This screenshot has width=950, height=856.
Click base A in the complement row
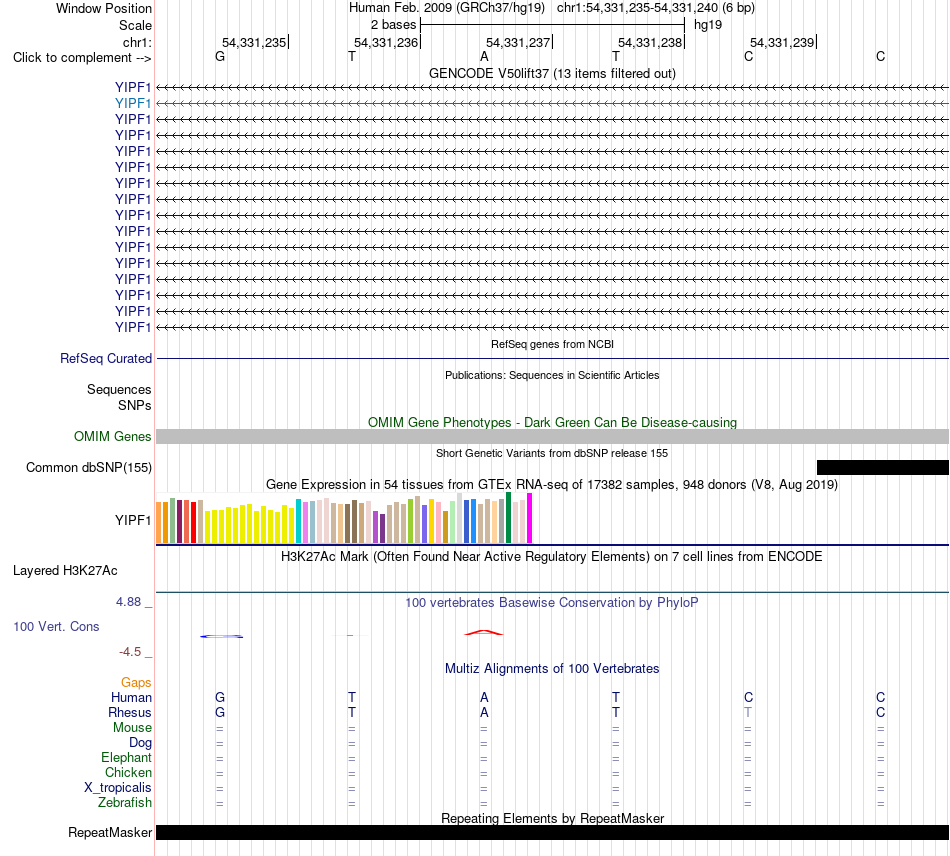click(484, 56)
